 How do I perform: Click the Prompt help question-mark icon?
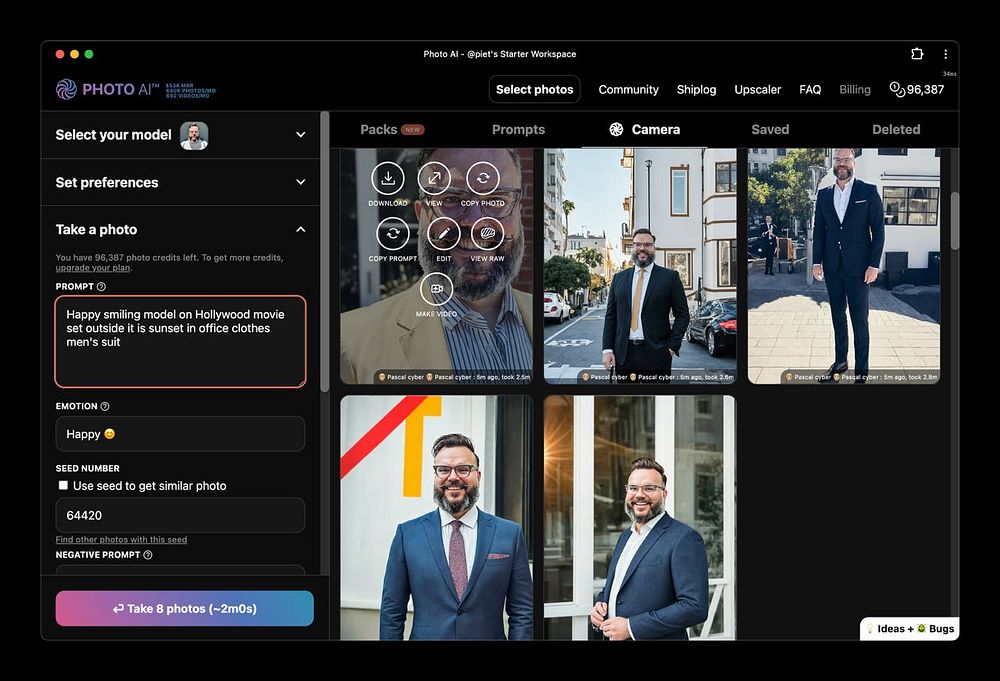(x=101, y=287)
